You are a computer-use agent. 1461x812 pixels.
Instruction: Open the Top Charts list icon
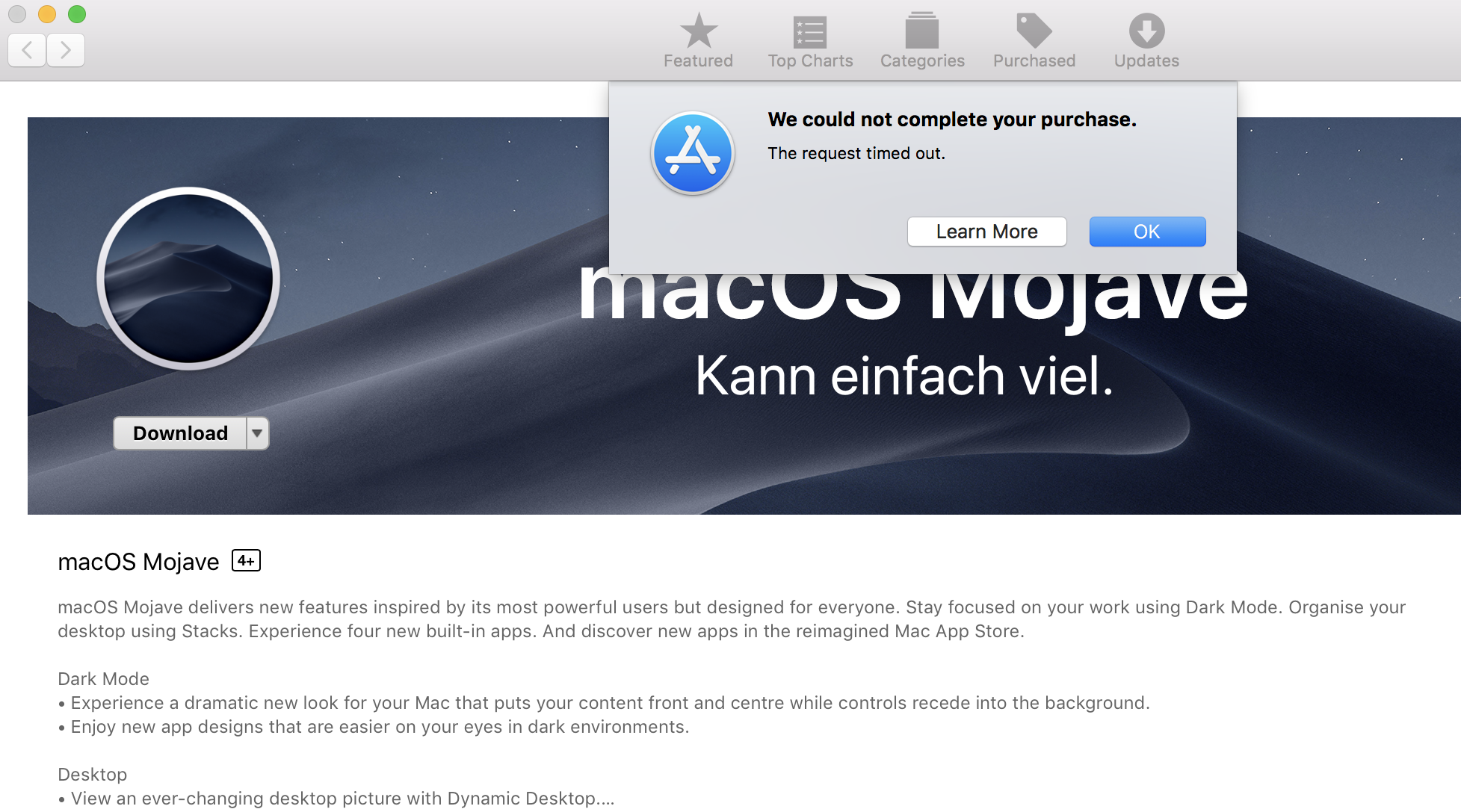click(x=810, y=40)
